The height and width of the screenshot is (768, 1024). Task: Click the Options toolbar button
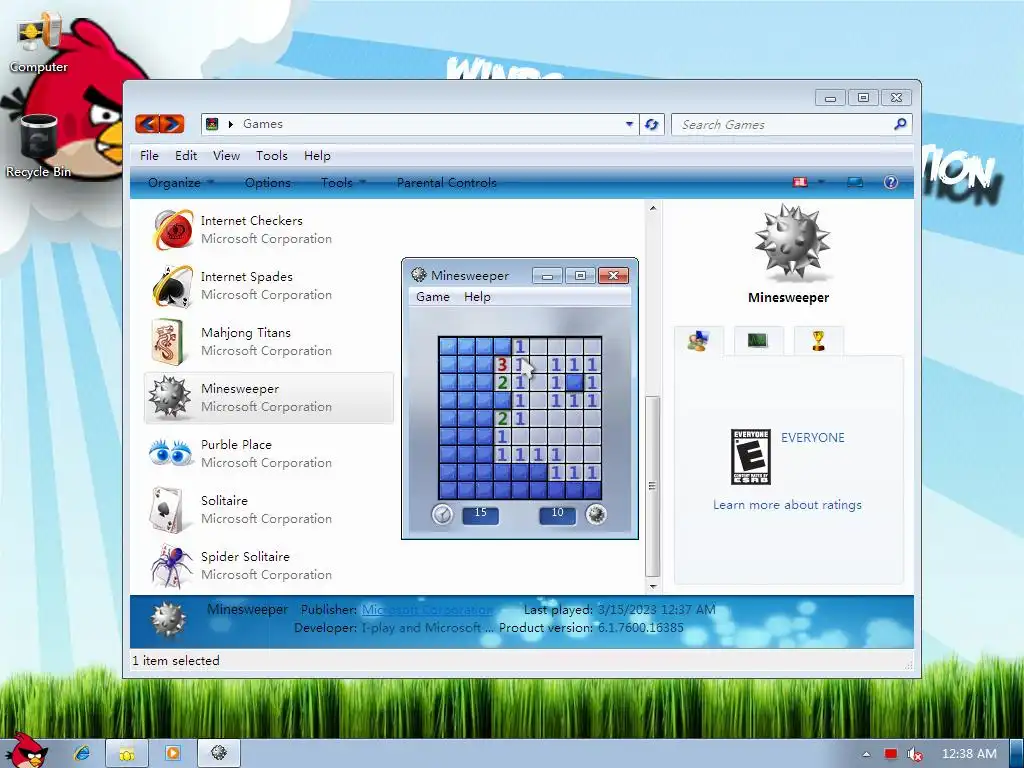coord(268,183)
